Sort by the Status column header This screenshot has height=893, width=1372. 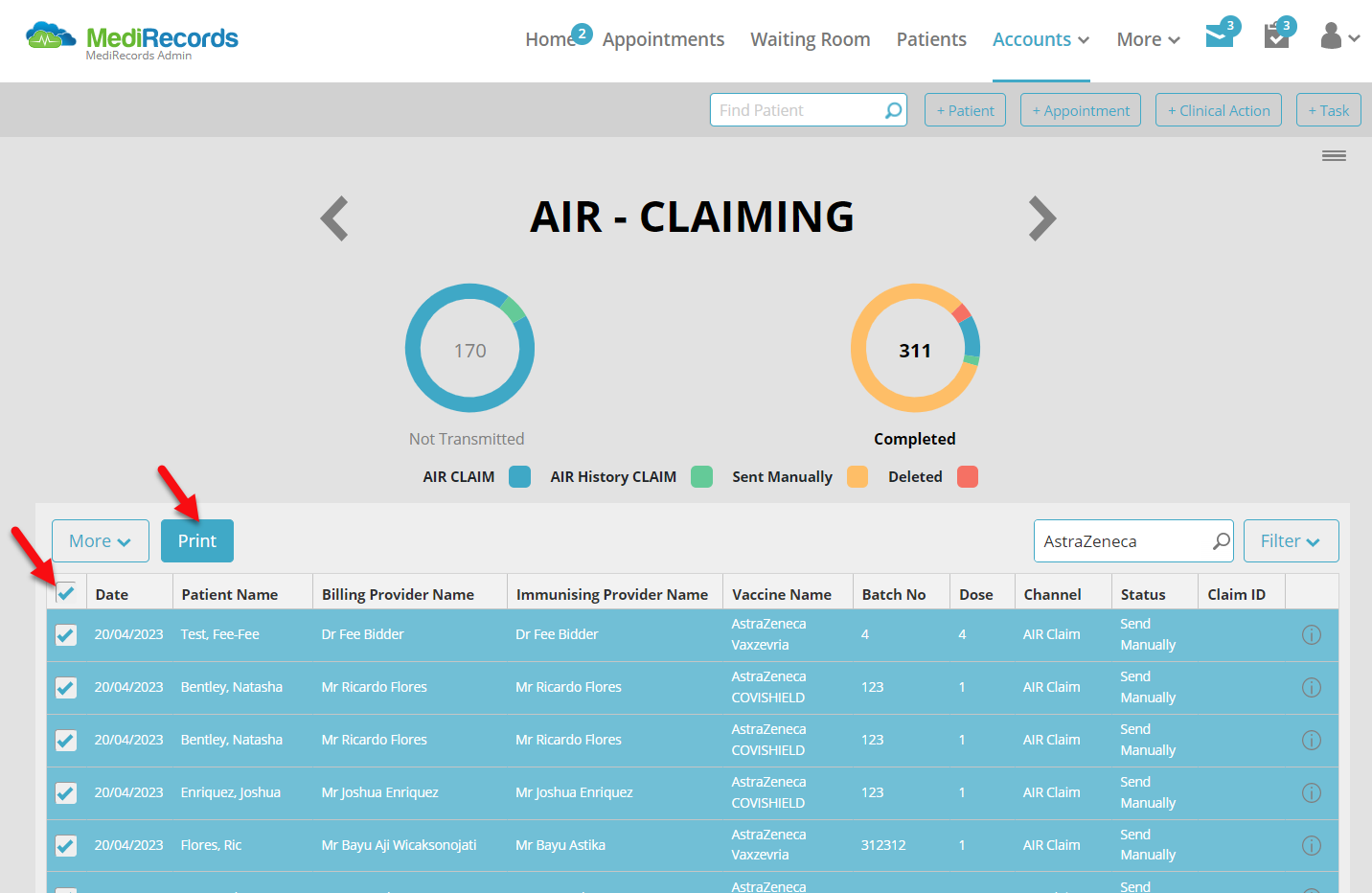[1143, 595]
